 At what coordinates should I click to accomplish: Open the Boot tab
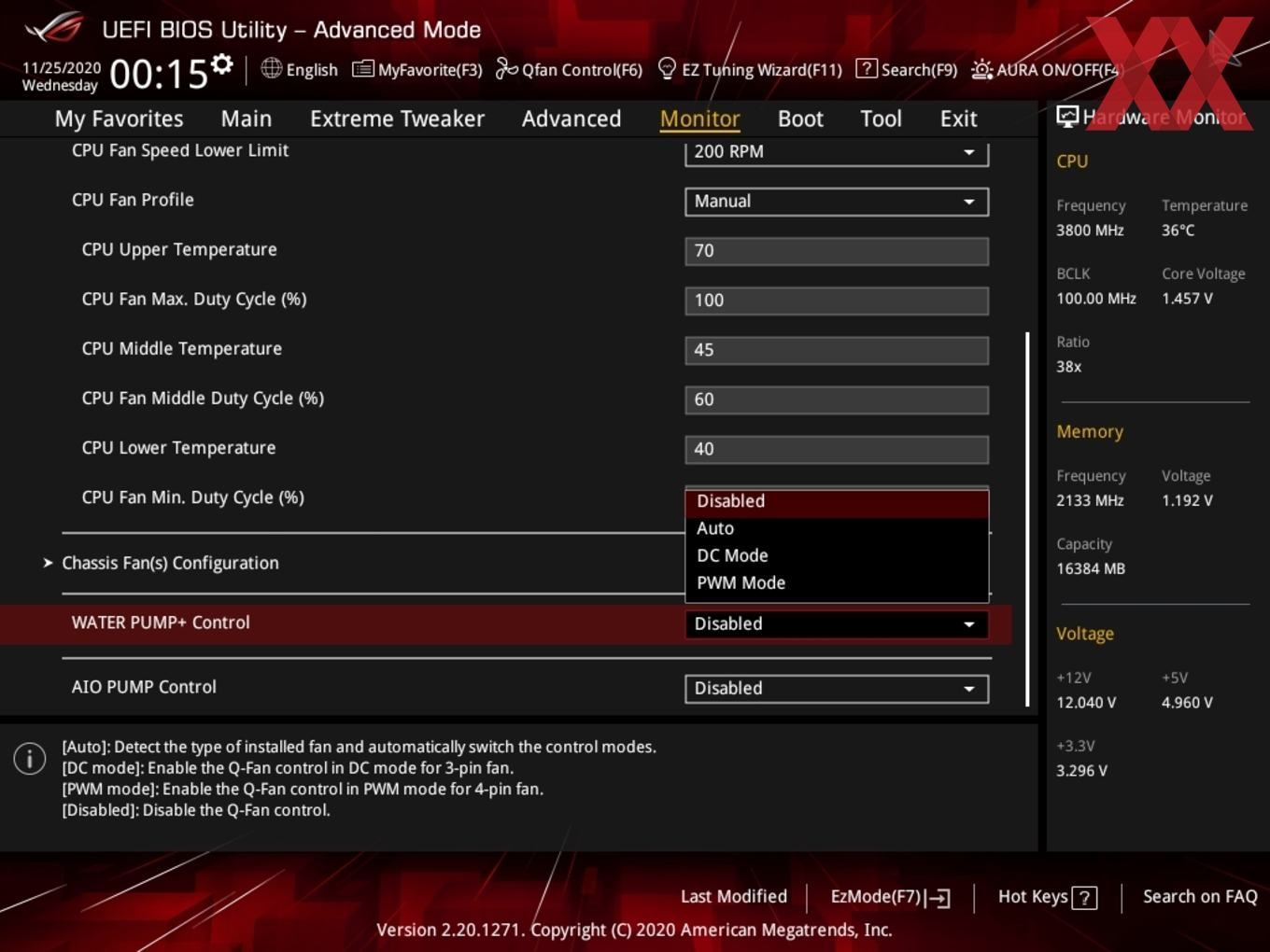click(x=800, y=119)
